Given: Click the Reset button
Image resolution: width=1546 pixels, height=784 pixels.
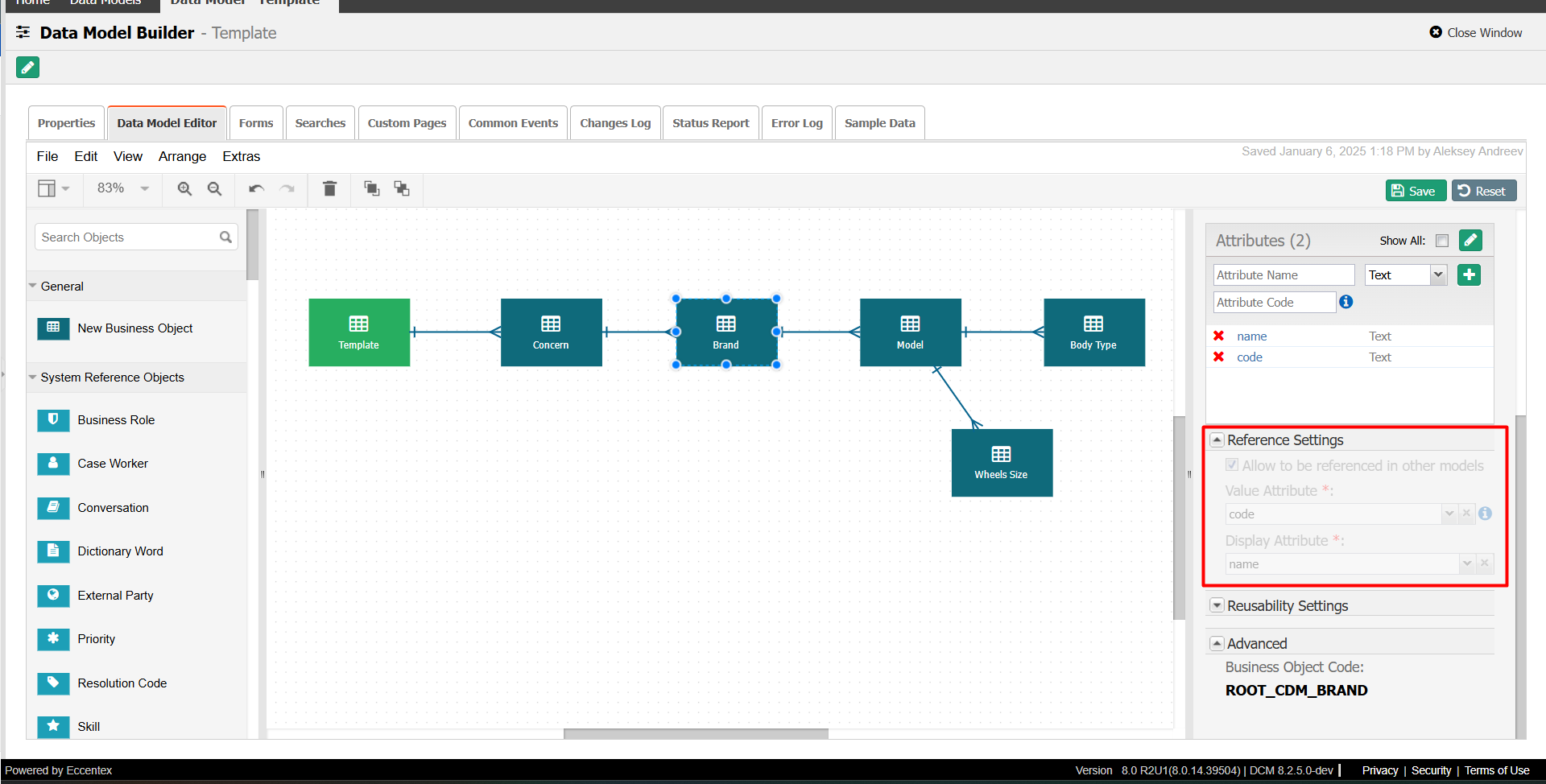Looking at the screenshot, I should (x=1484, y=191).
